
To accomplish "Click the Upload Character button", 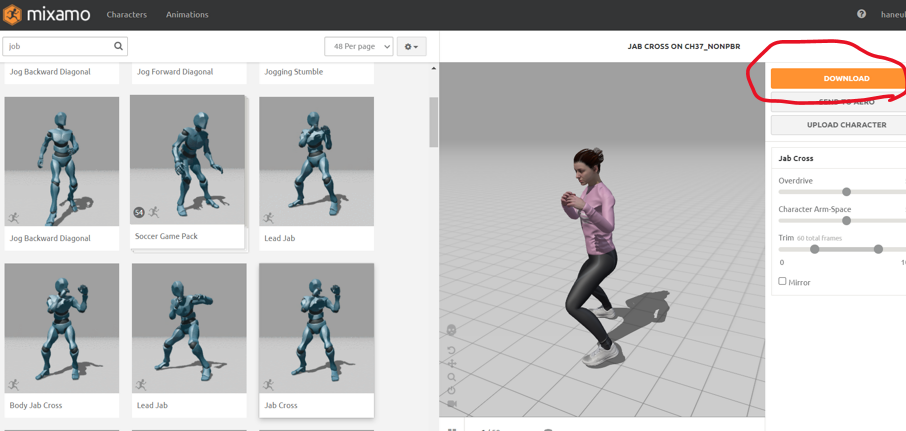I will coord(838,125).
